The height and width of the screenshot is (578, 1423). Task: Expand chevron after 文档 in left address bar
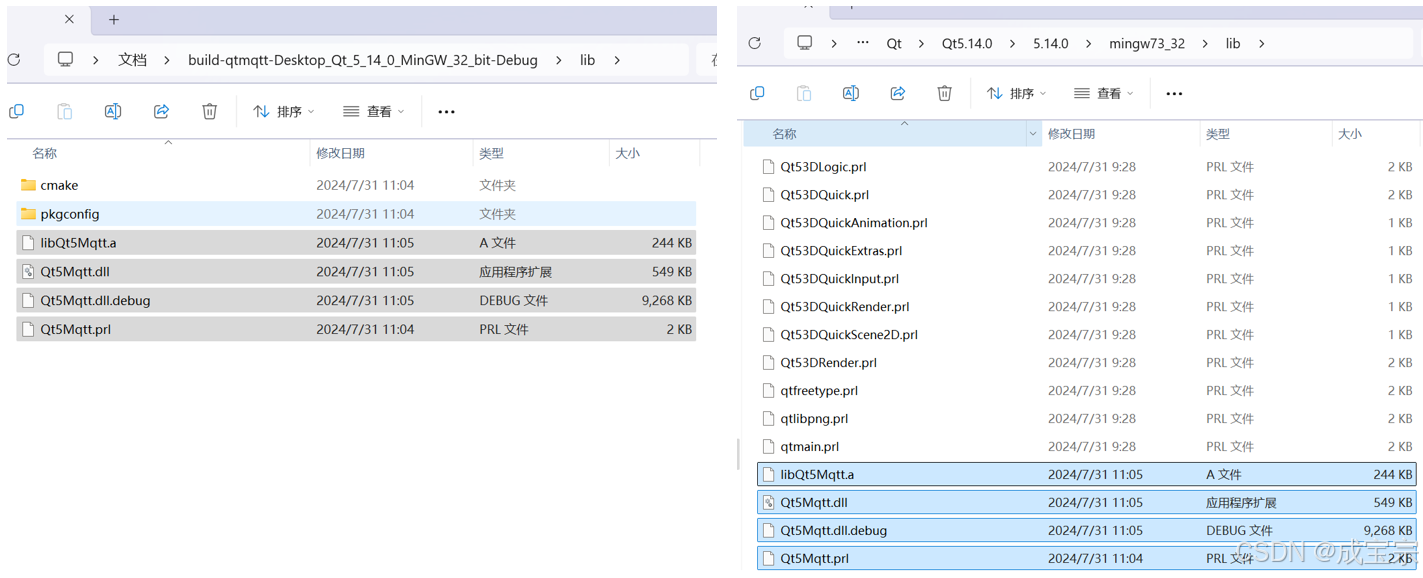[166, 60]
